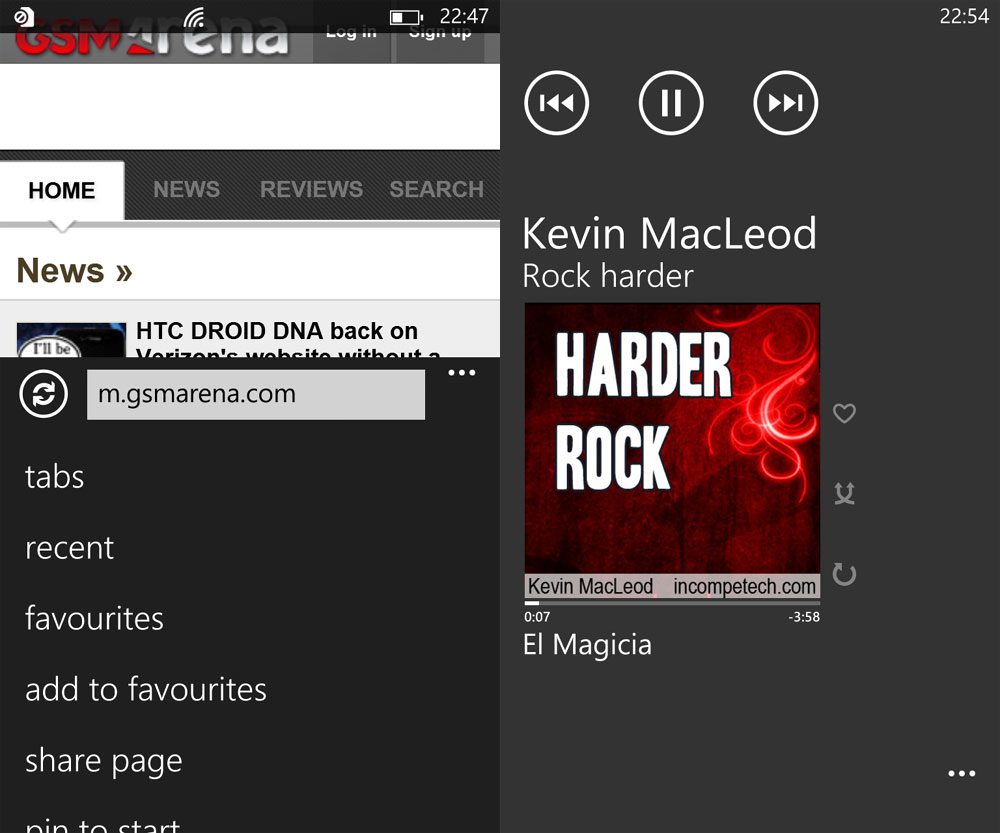This screenshot has width=1000, height=833.
Task: Tap the Wi-Fi signal icon in status bar
Action: pyautogui.click(x=195, y=17)
